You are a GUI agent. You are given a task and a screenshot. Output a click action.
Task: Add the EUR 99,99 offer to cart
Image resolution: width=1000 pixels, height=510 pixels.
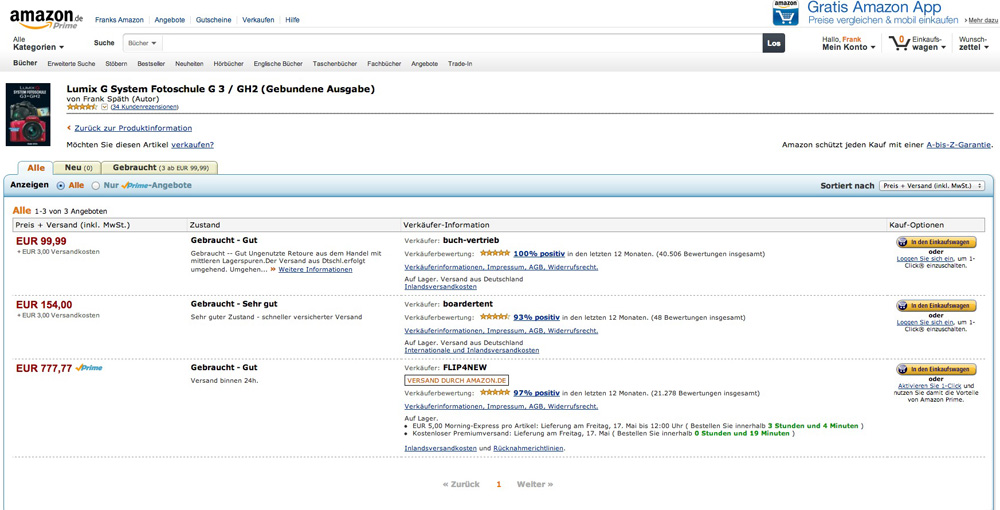pyautogui.click(x=936, y=242)
